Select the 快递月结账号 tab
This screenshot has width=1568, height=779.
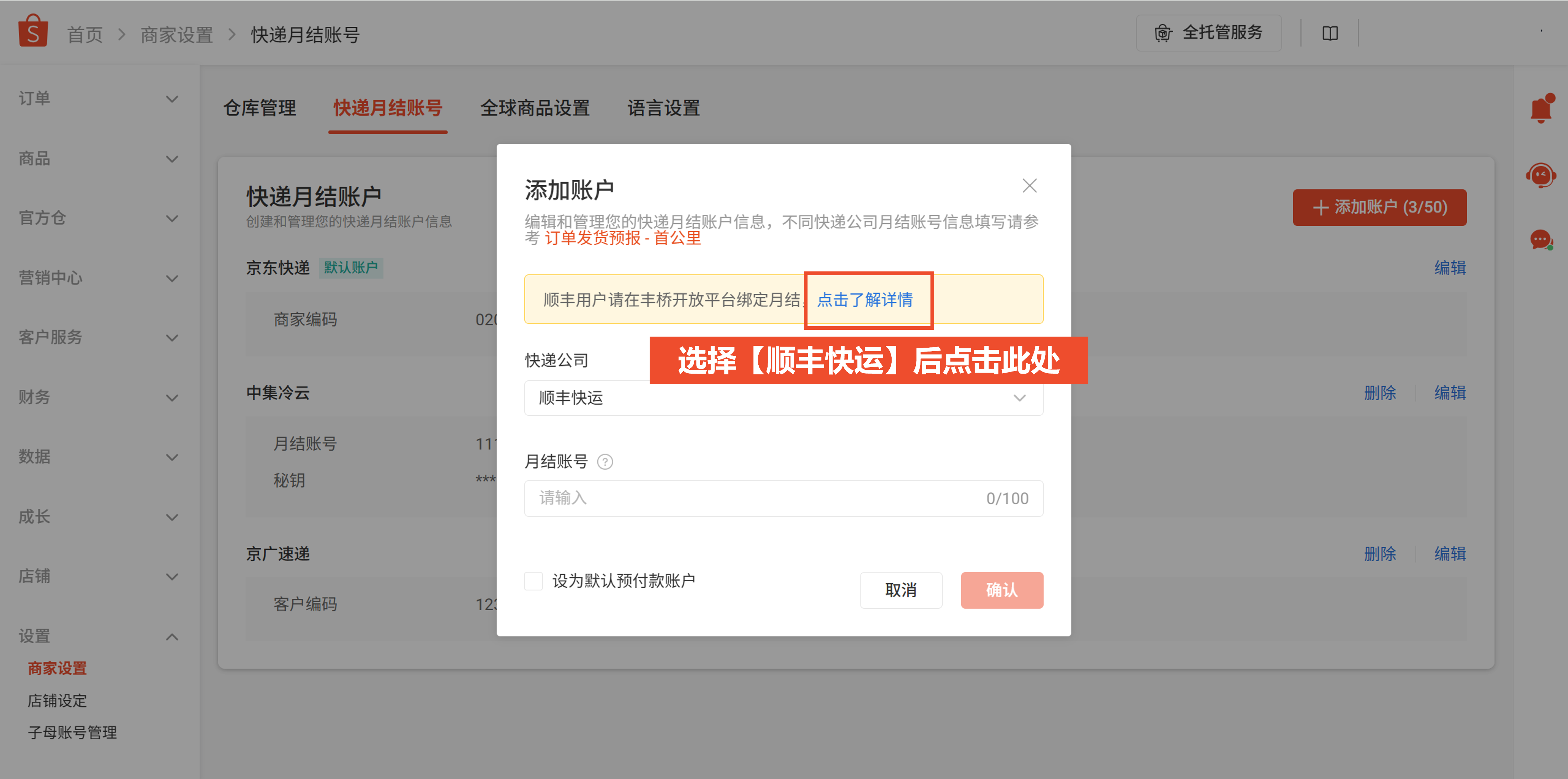[x=388, y=108]
